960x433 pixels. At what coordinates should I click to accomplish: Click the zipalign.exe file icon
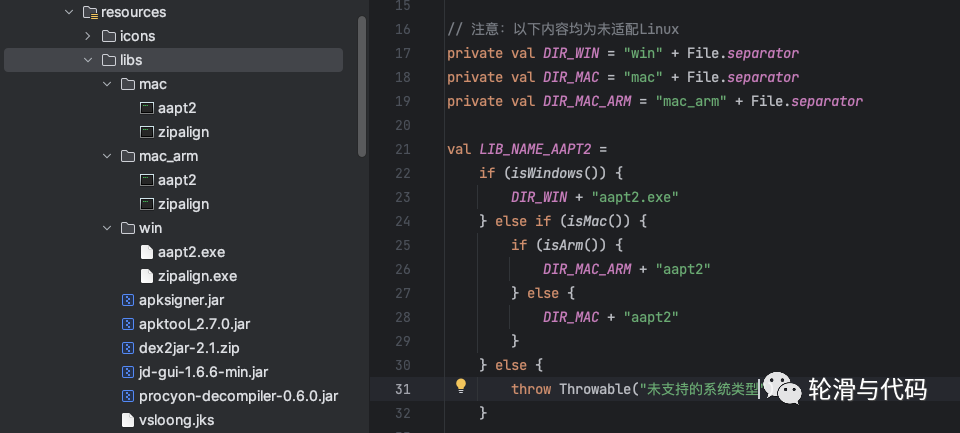146,276
